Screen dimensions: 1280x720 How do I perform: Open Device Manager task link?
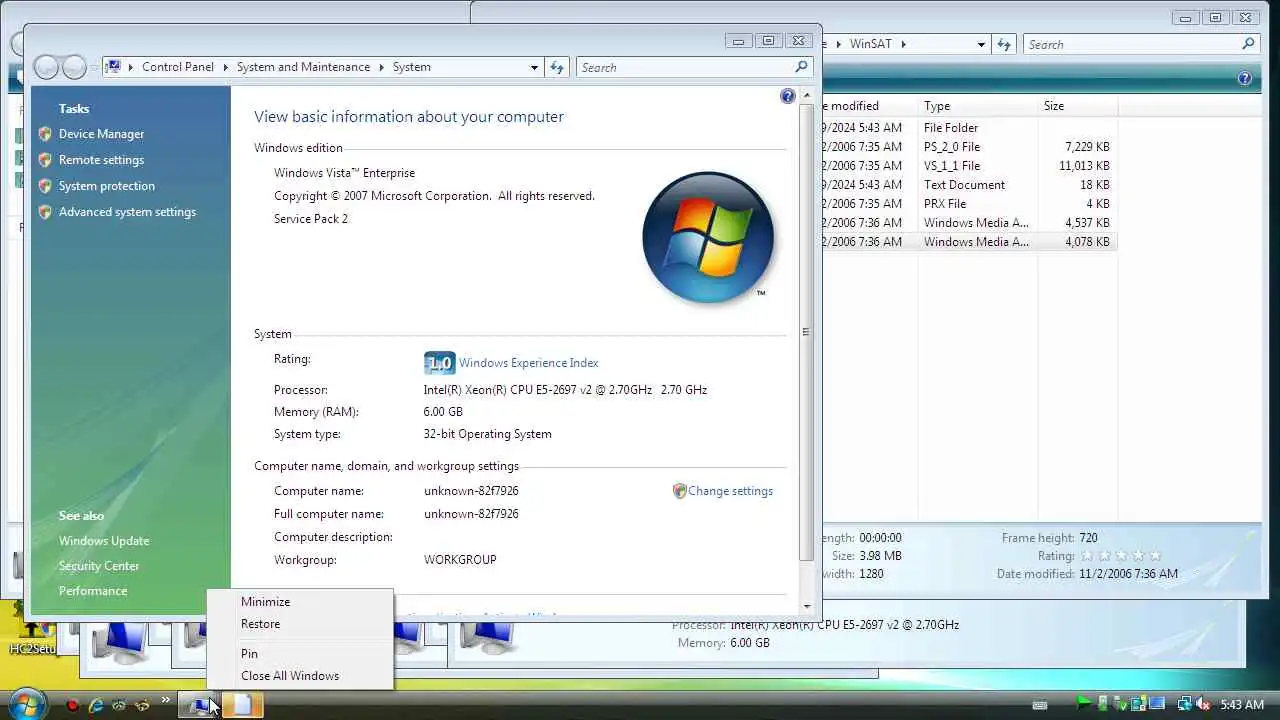click(101, 134)
